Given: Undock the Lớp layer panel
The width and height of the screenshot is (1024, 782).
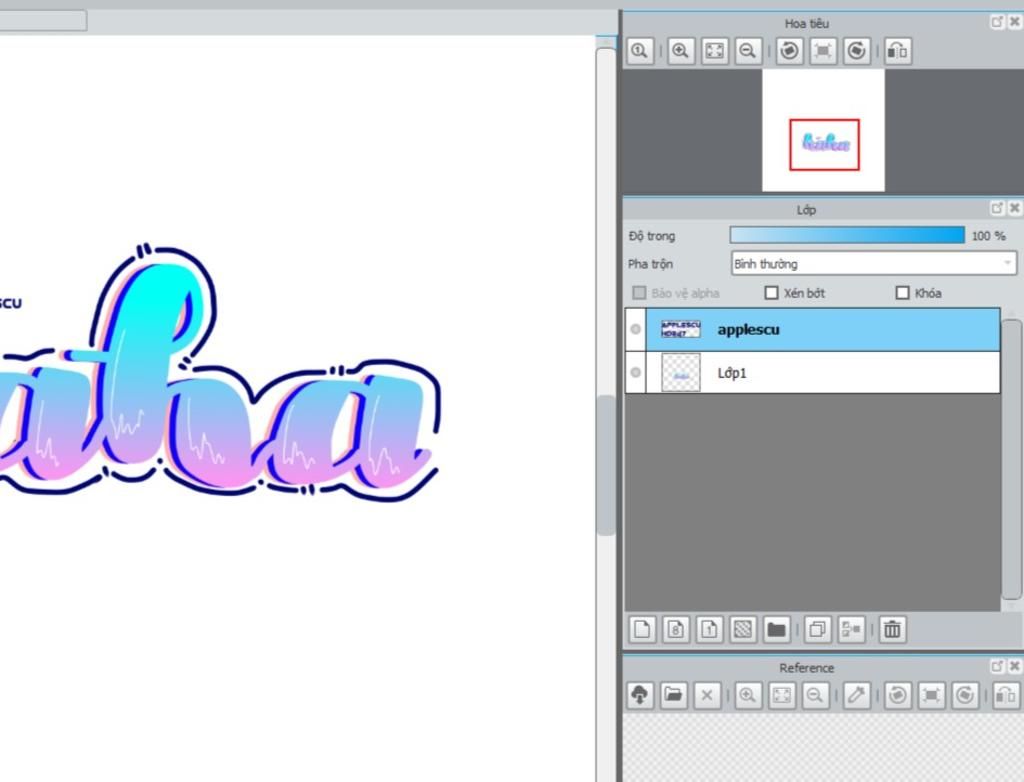Looking at the screenshot, I should pos(997,208).
